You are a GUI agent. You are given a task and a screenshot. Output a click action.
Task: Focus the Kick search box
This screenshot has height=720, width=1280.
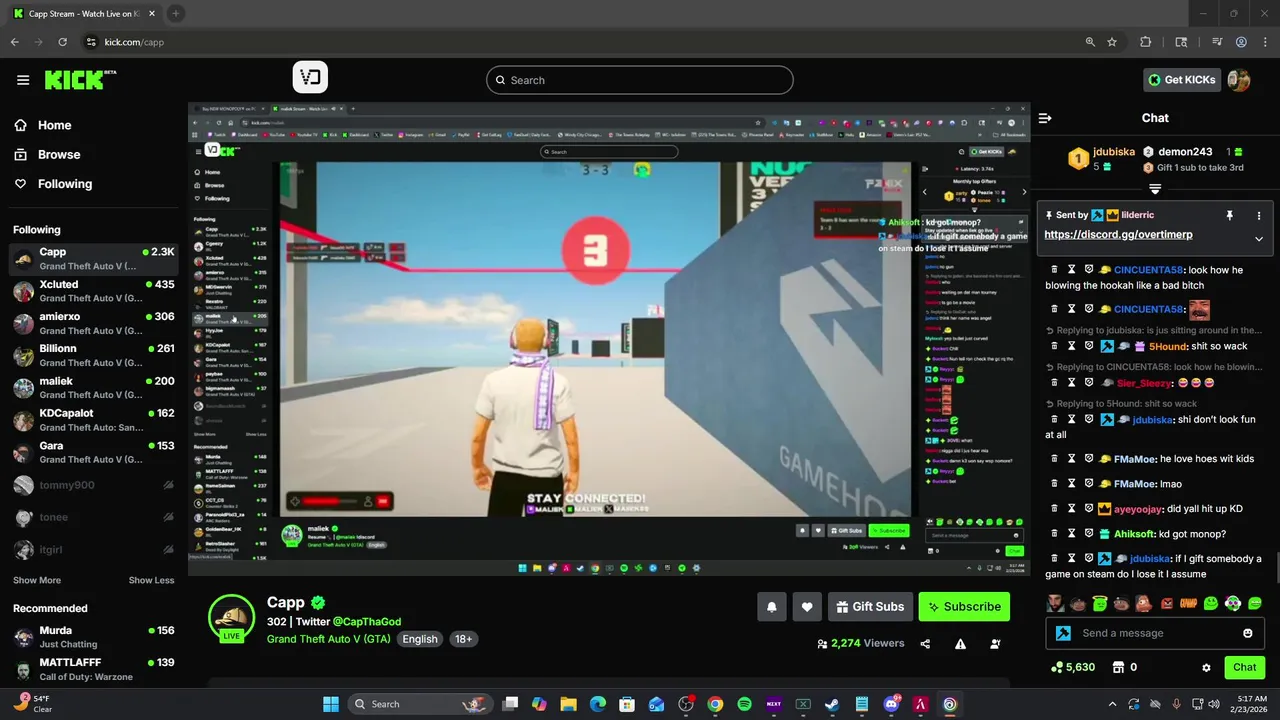[x=640, y=80]
